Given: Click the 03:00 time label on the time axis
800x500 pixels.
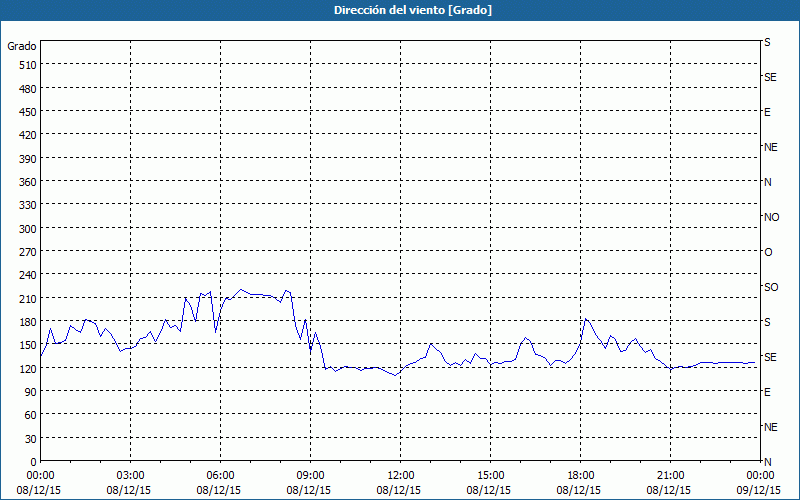Looking at the screenshot, I should 131,476.
